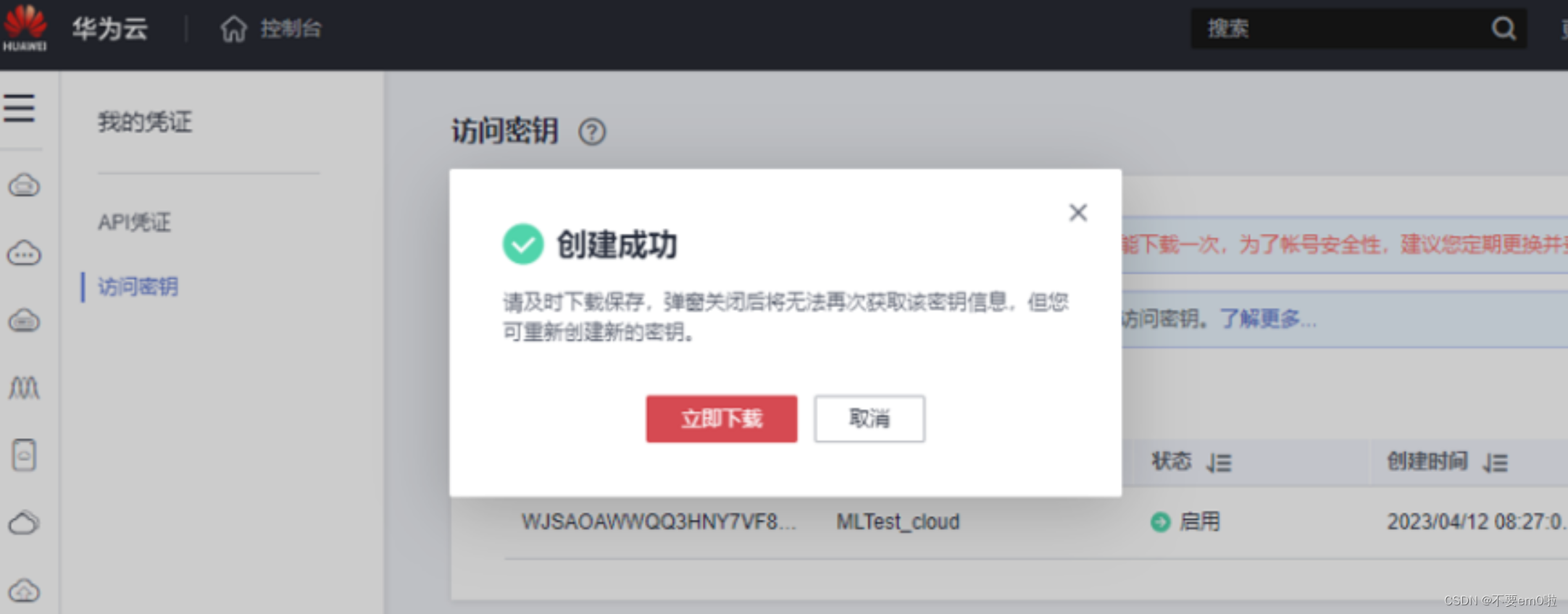
Task: Click the console home icon
Action: [x=233, y=29]
